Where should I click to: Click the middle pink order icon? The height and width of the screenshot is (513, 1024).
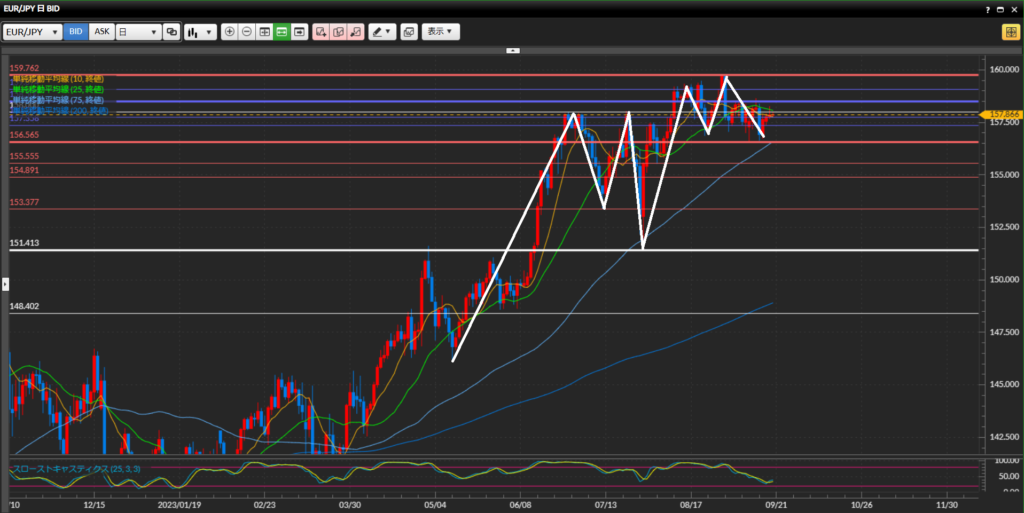coord(338,32)
